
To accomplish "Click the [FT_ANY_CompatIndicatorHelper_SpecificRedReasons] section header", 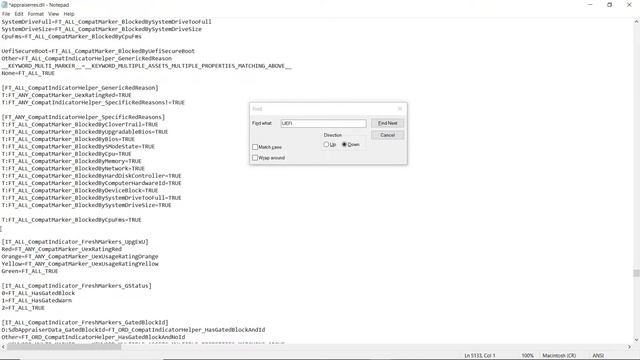I will [83, 117].
